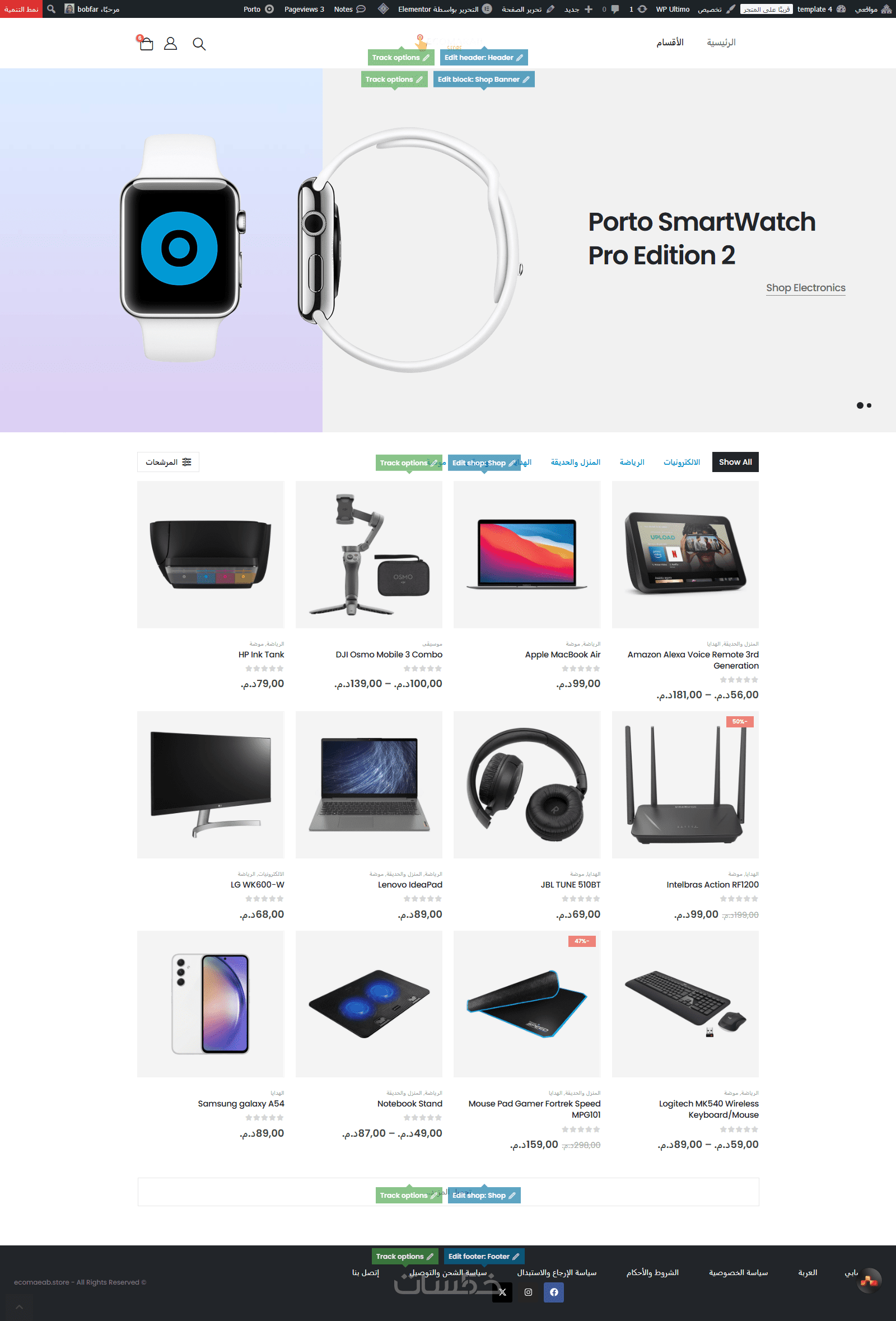The width and height of the screenshot is (896, 1321).
Task: Select the second banner slider dot
Action: (x=869, y=405)
